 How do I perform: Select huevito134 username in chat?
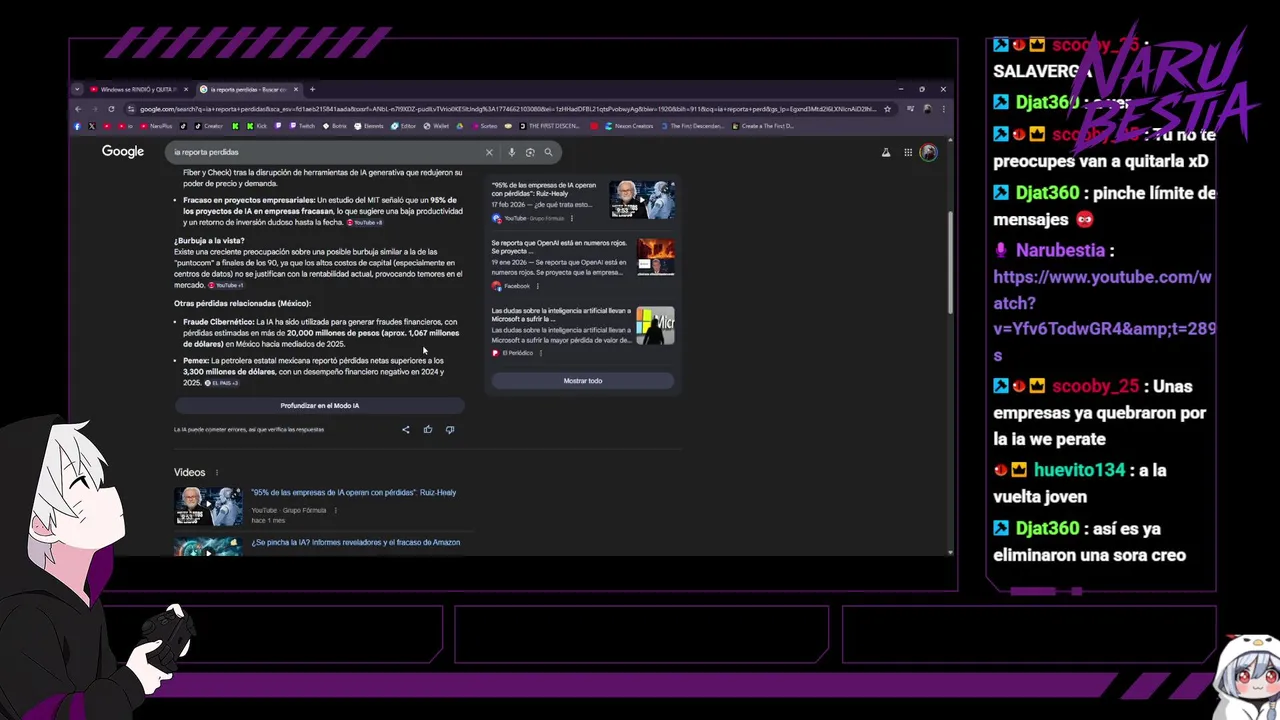[x=1078, y=470]
